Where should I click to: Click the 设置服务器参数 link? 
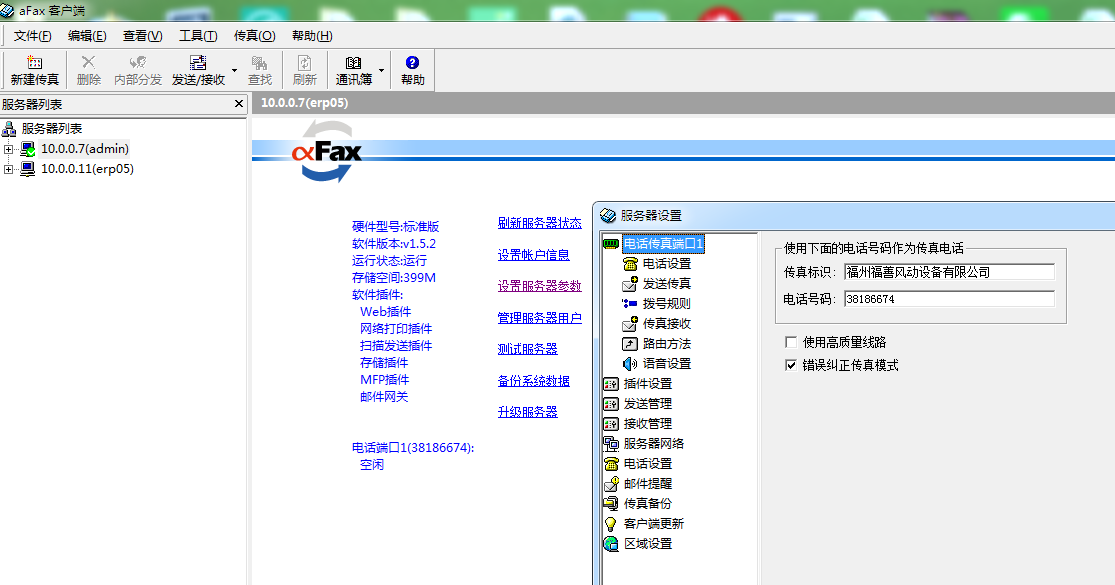tap(540, 286)
